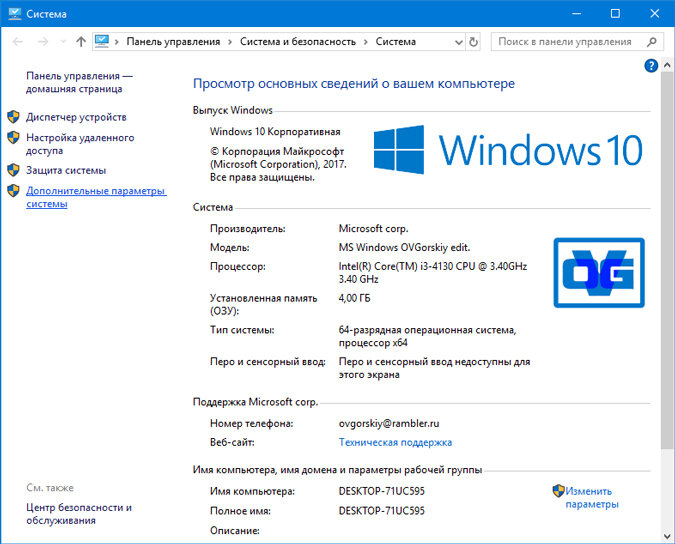Click the Система window title icon

pyautogui.click(x=15, y=13)
